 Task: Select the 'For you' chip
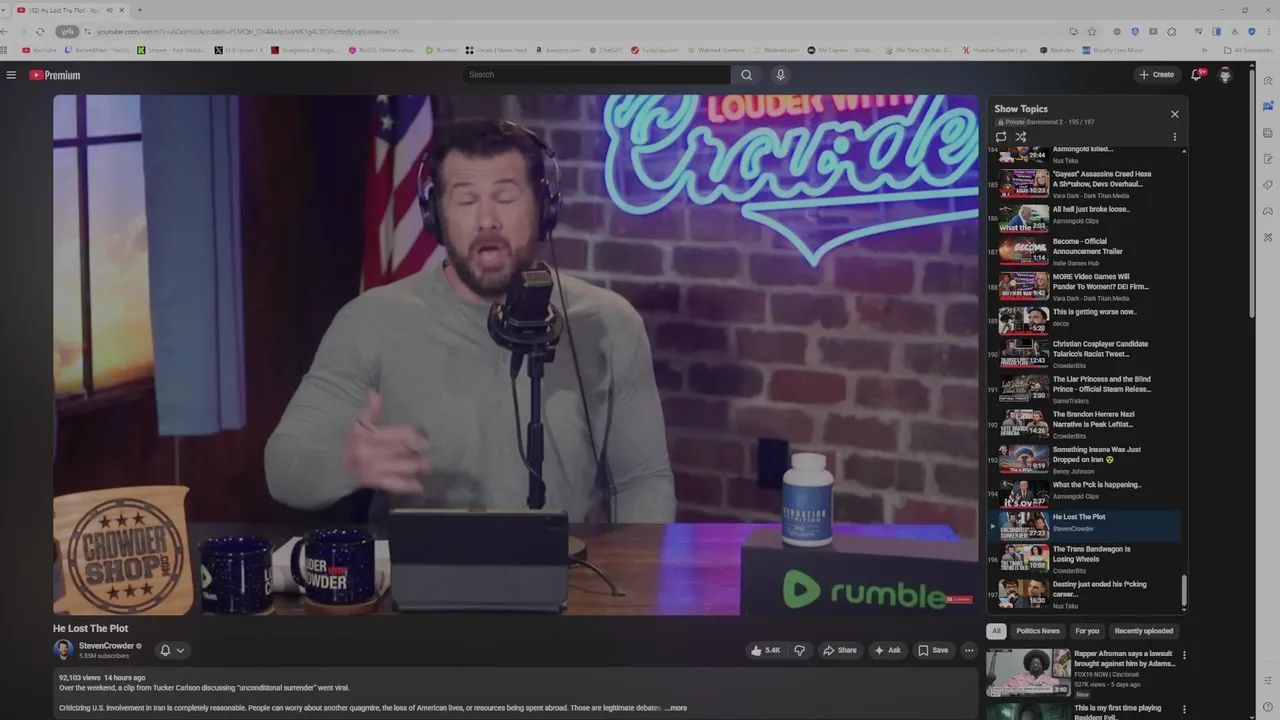coord(1087,631)
